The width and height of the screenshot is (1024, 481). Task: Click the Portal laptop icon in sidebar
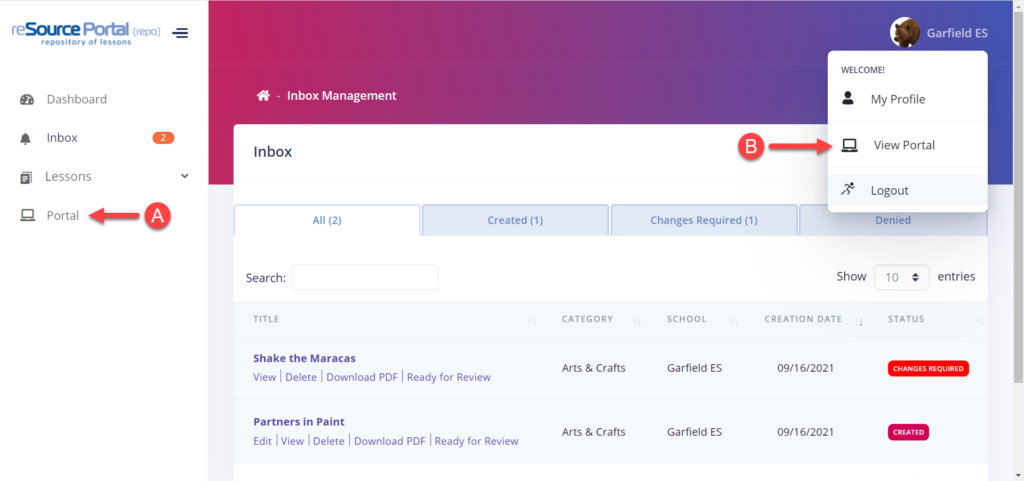(27, 215)
